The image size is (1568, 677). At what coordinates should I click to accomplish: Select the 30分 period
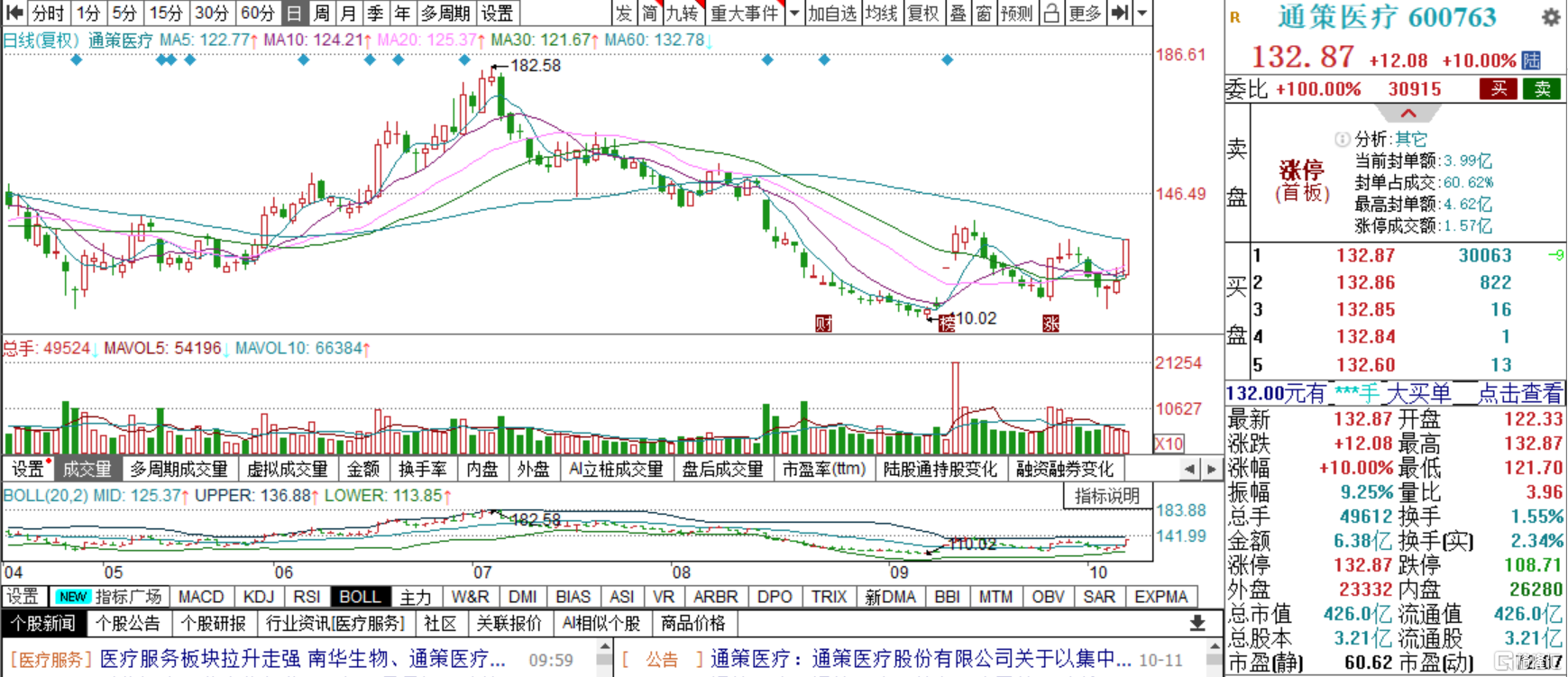[x=212, y=13]
